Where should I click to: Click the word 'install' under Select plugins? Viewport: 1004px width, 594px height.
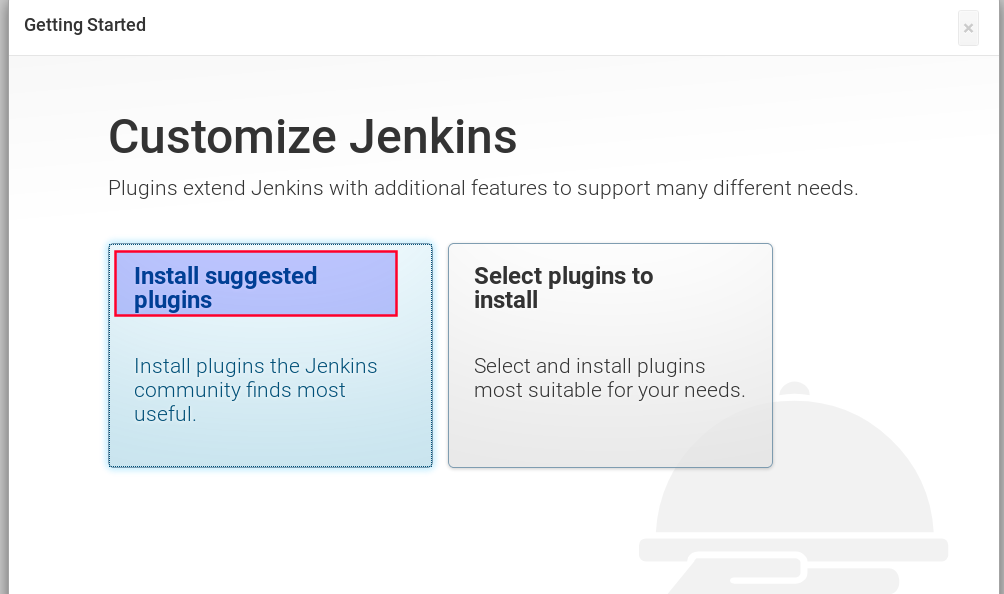[x=506, y=300]
